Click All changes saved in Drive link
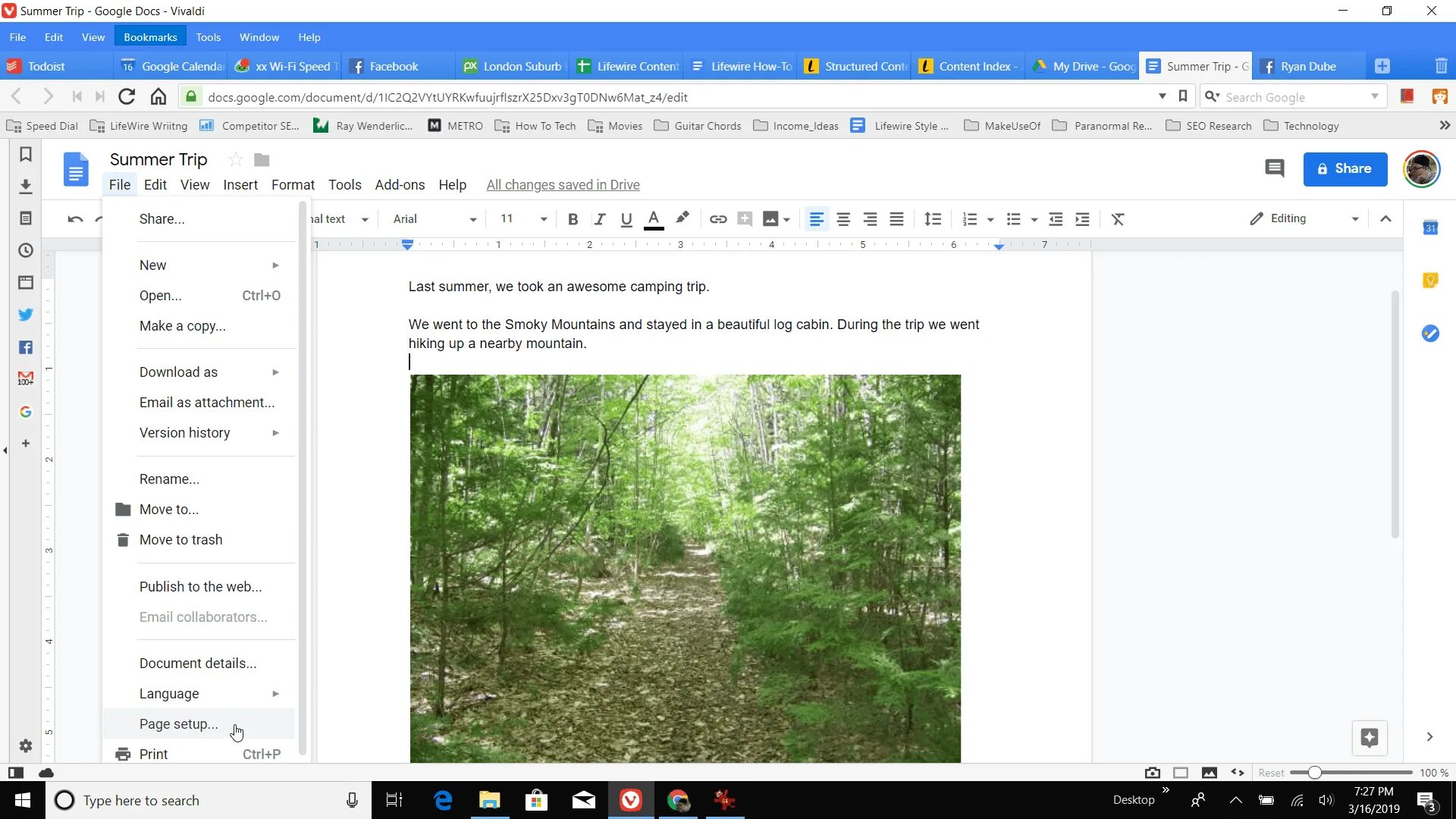The height and width of the screenshot is (819, 1456). (x=563, y=185)
